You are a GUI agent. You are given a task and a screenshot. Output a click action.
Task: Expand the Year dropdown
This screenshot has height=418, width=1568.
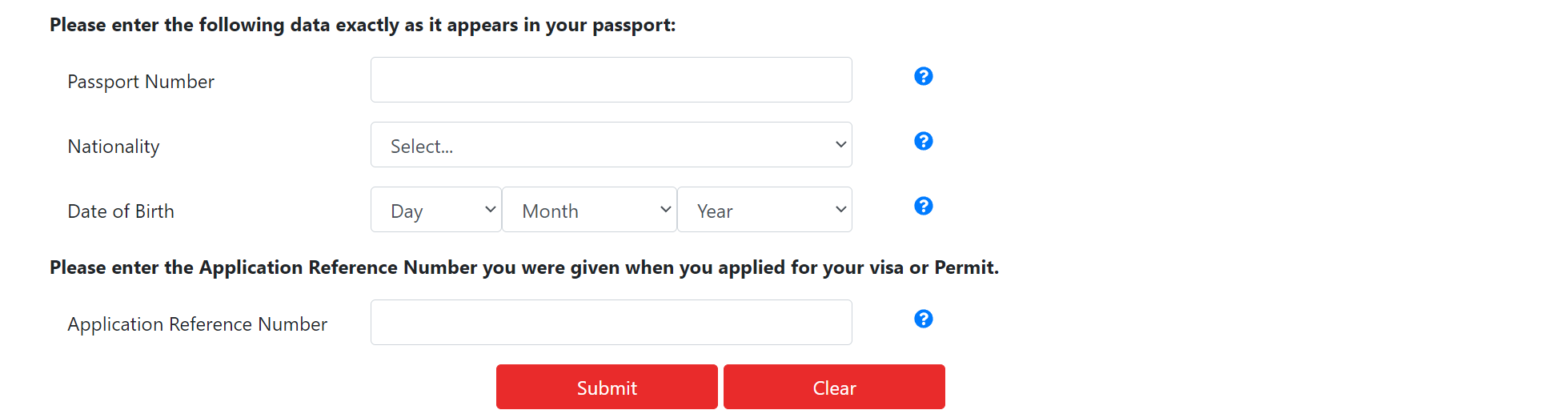tap(764, 210)
